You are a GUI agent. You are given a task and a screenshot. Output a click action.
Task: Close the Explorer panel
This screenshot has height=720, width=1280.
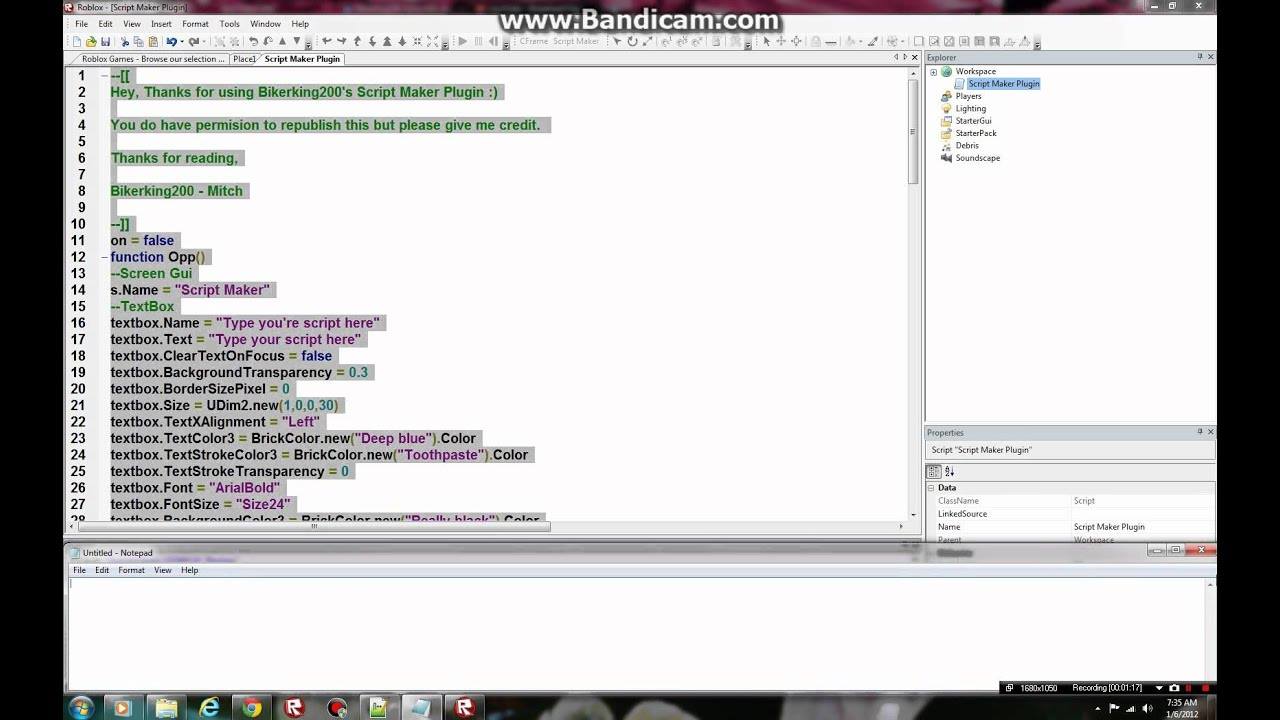click(1211, 57)
